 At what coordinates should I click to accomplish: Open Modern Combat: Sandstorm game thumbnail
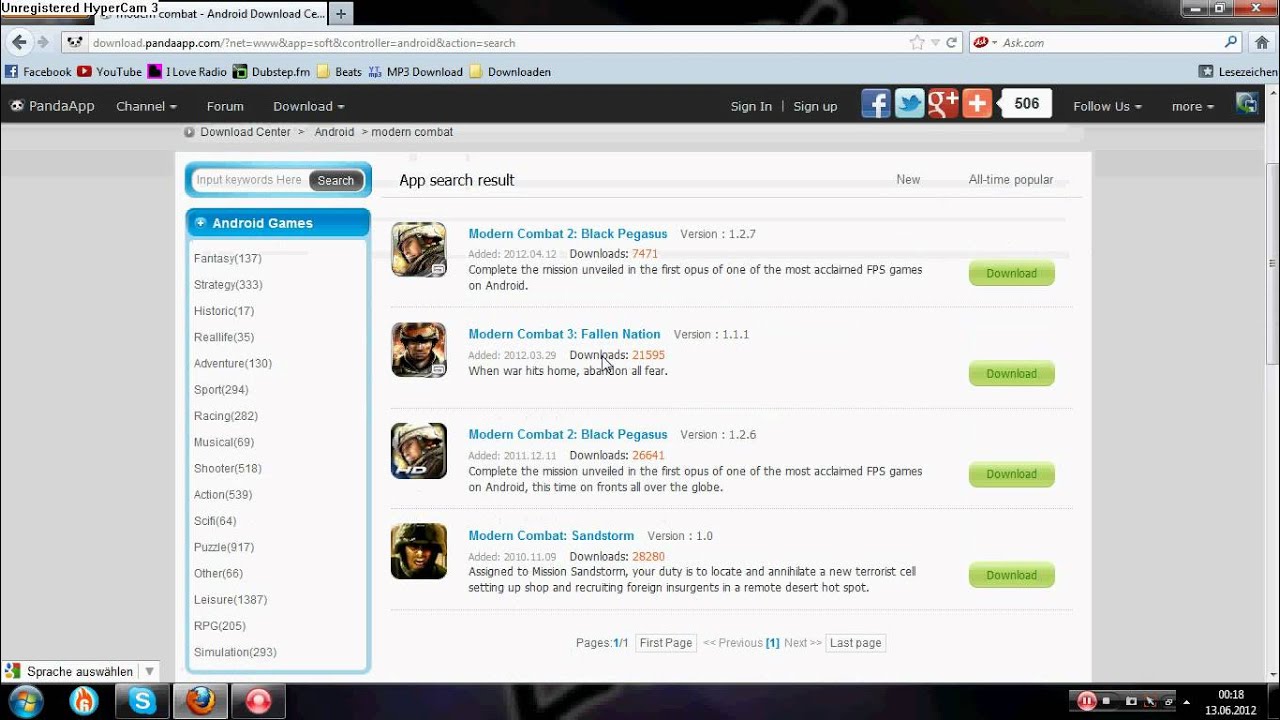pos(419,551)
